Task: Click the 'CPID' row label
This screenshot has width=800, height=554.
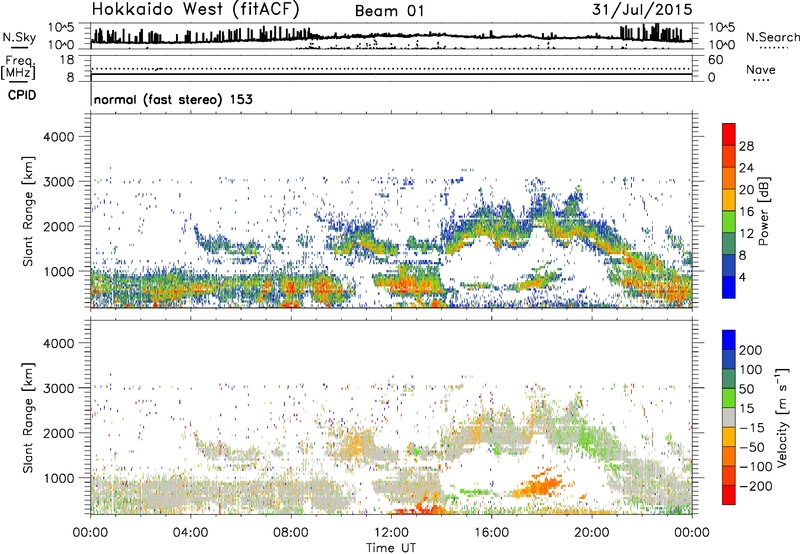Action: pyautogui.click(x=22, y=95)
